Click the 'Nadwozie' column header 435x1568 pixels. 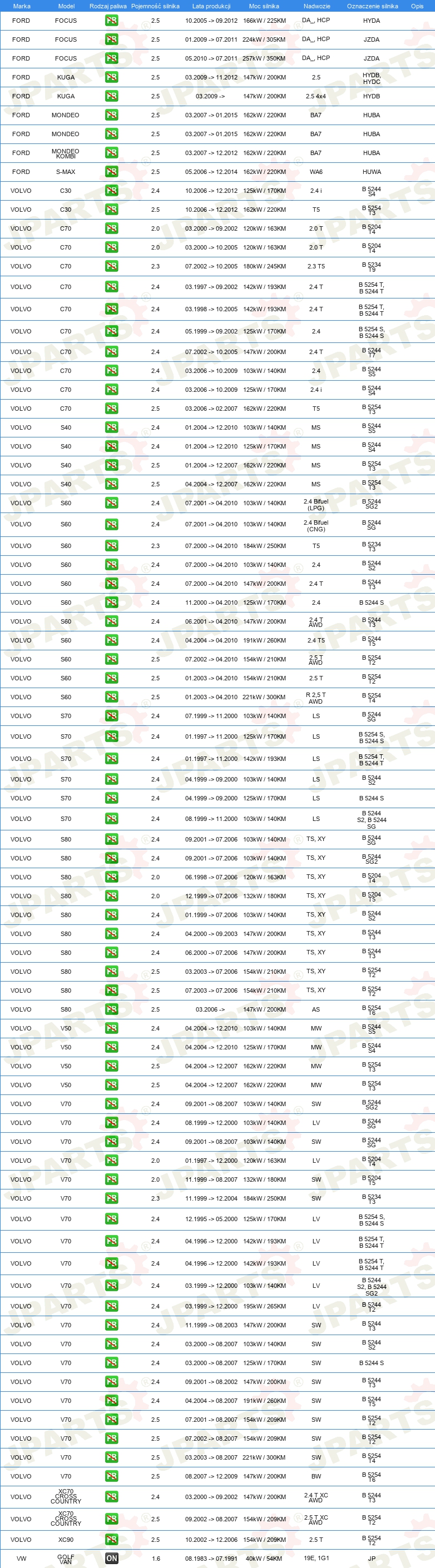point(317,6)
